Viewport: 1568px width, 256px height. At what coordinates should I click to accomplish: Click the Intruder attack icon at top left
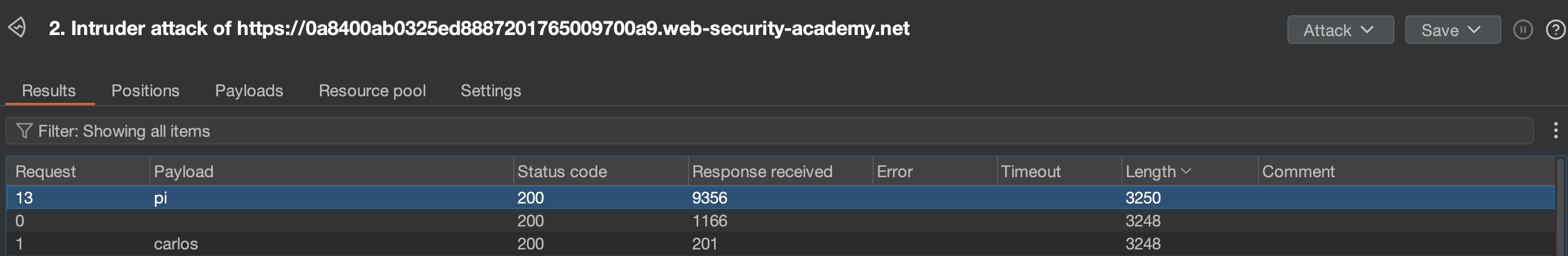(17, 27)
